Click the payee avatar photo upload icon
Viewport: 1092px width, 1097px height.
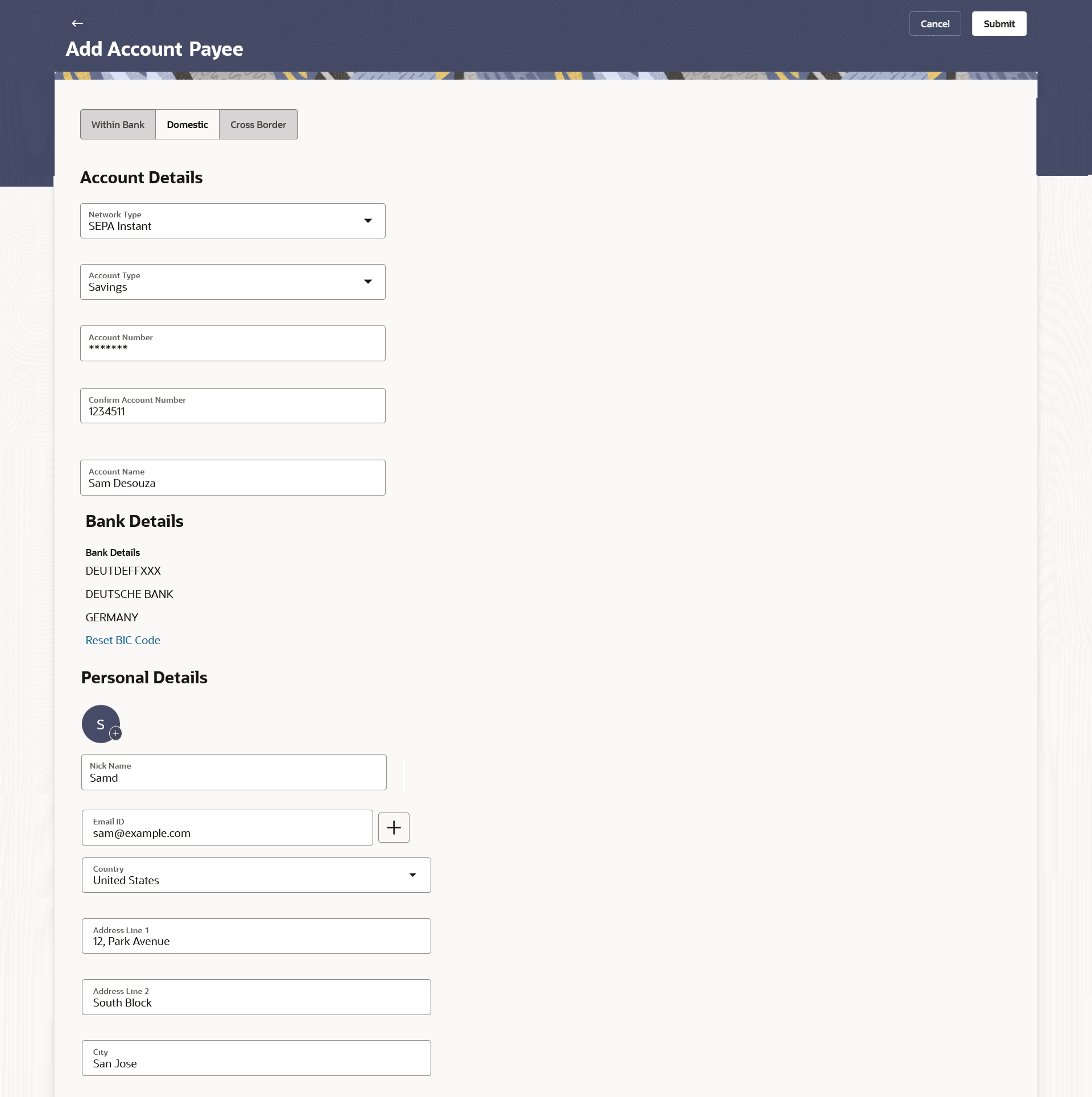point(115,733)
